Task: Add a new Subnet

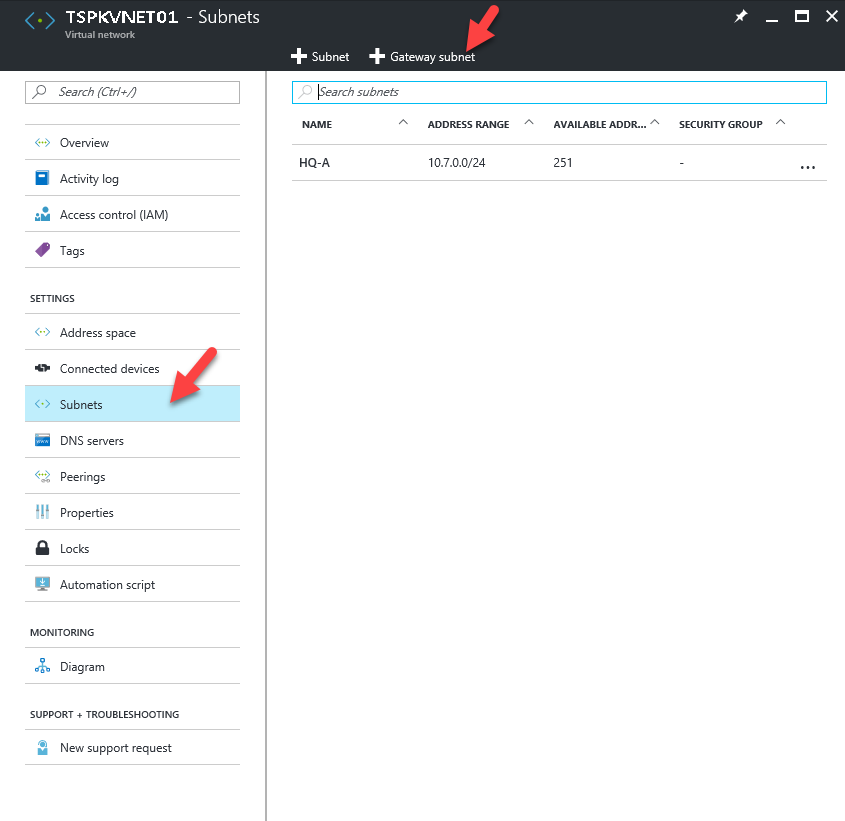Action: pyautogui.click(x=320, y=57)
